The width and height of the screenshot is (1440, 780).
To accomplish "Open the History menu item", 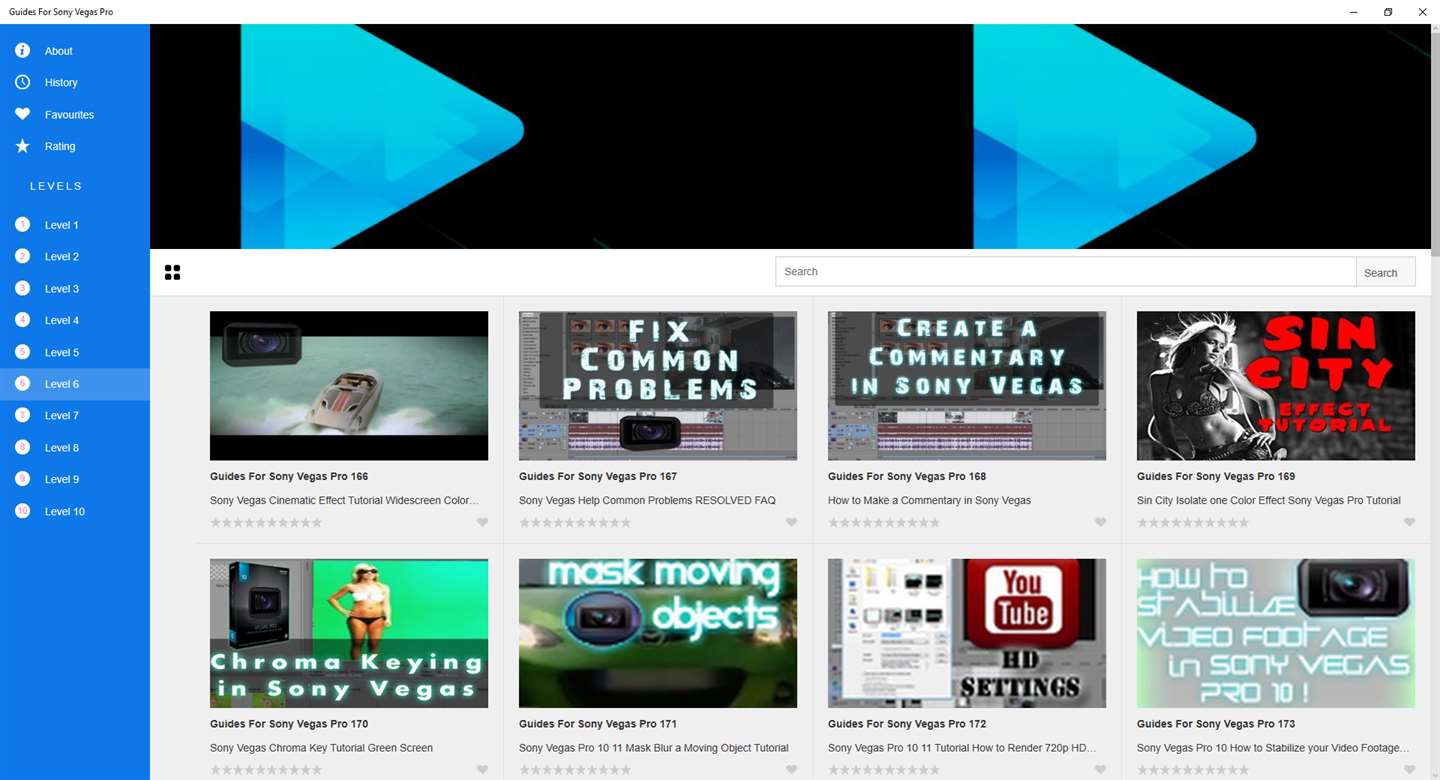I will click(75, 83).
